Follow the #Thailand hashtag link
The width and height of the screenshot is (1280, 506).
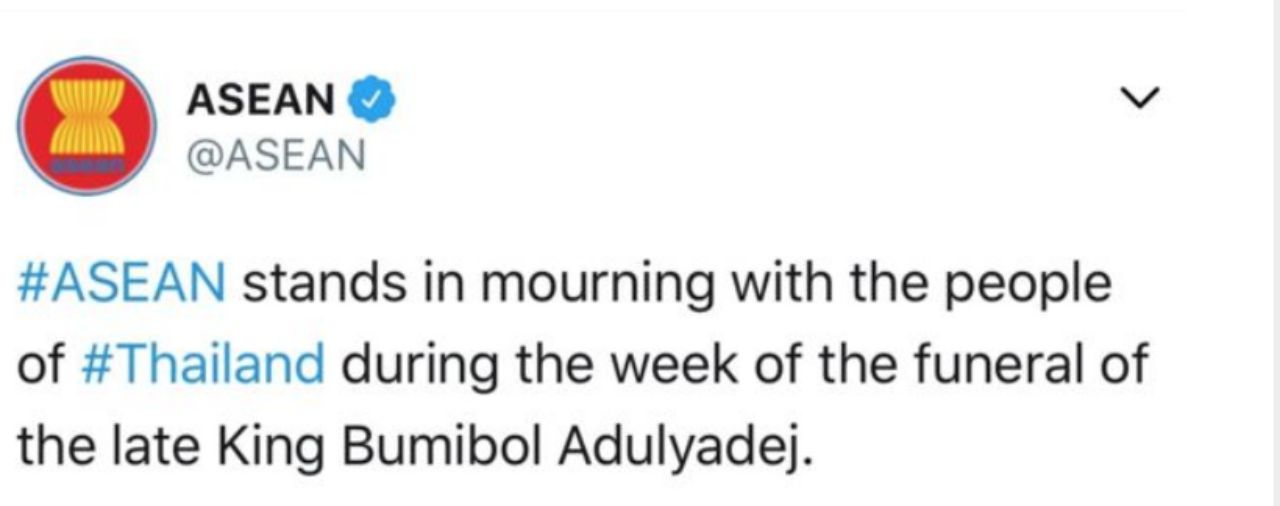coord(203,366)
